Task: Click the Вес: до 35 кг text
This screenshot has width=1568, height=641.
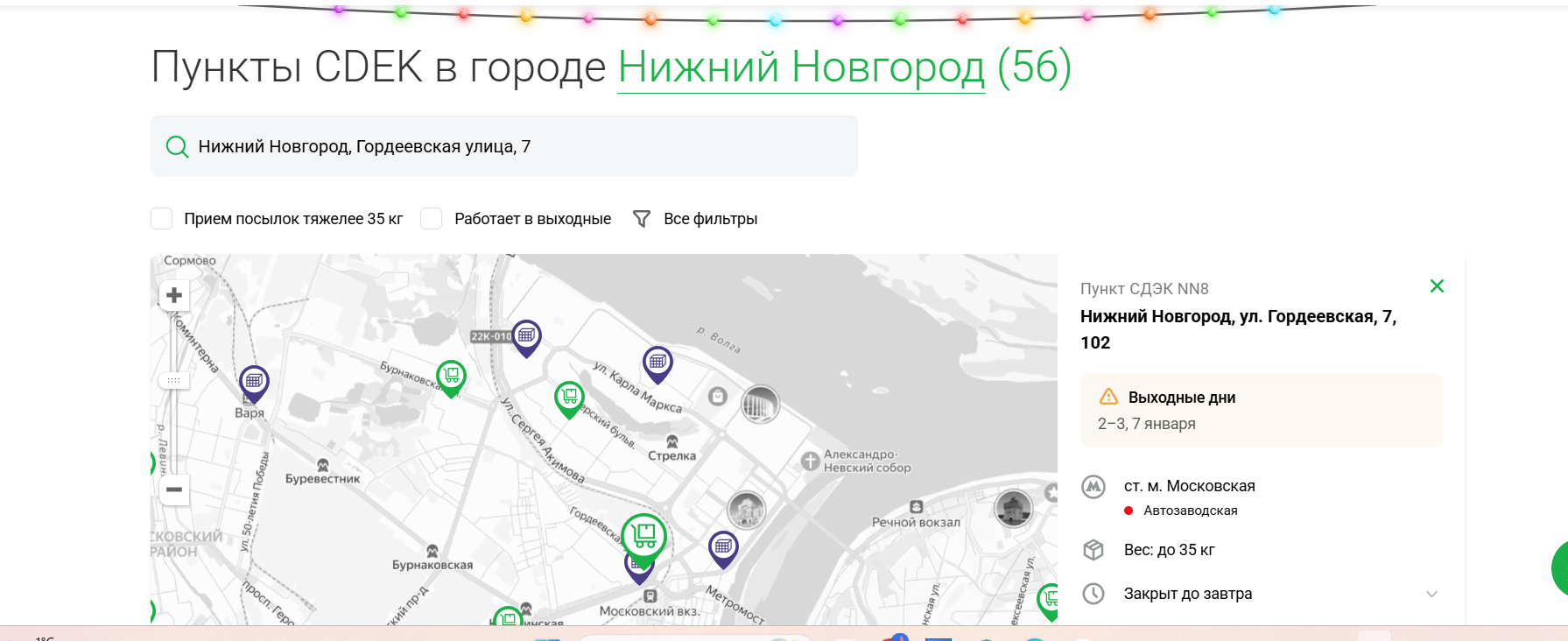Action: pos(1170,550)
